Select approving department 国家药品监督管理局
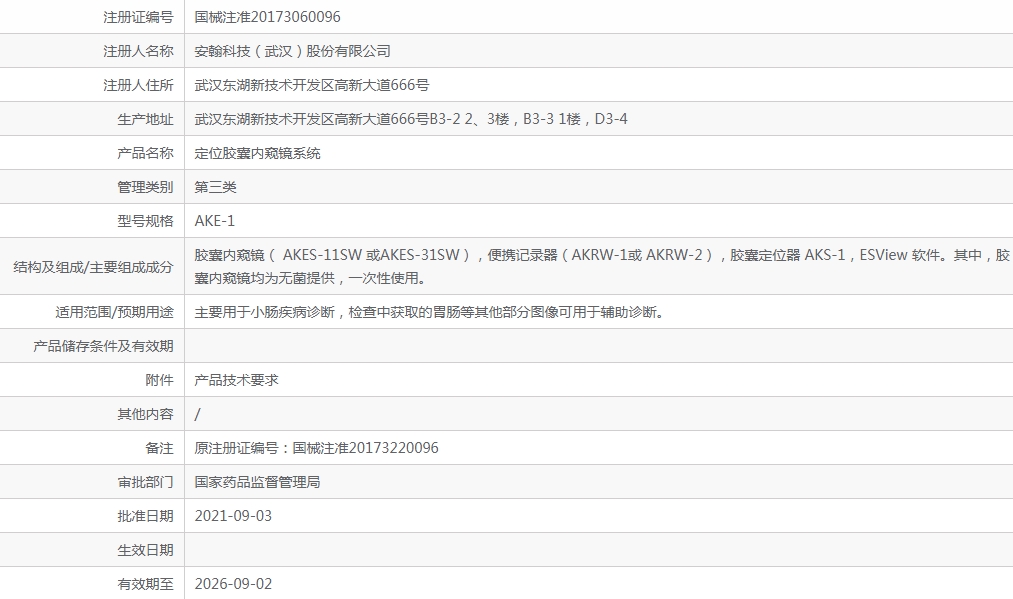This screenshot has width=1013, height=599. tap(258, 483)
